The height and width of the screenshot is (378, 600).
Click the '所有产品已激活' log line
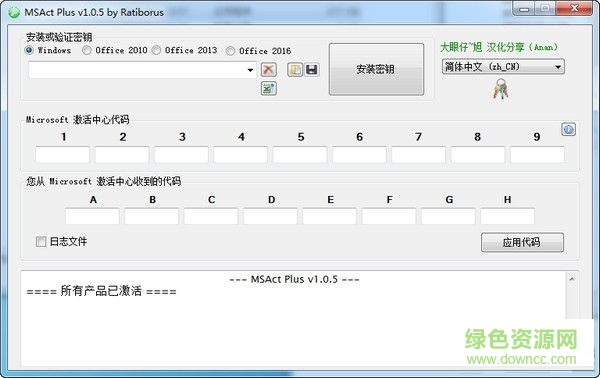tap(101, 291)
